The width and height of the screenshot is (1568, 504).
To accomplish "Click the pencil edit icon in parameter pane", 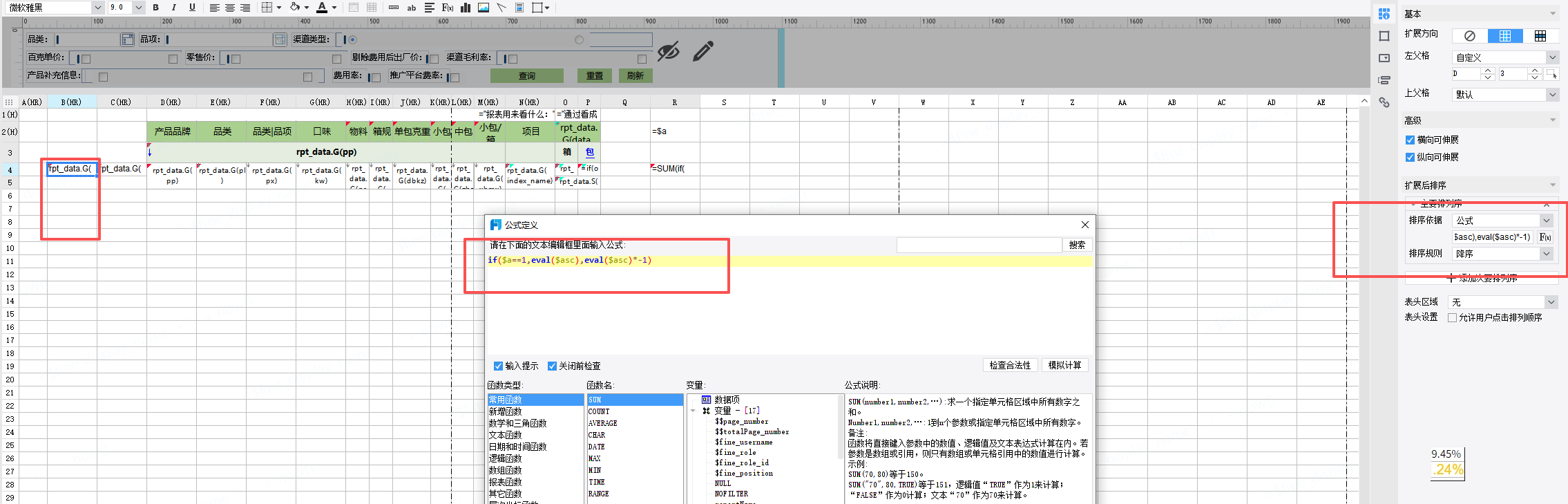I will (x=702, y=51).
